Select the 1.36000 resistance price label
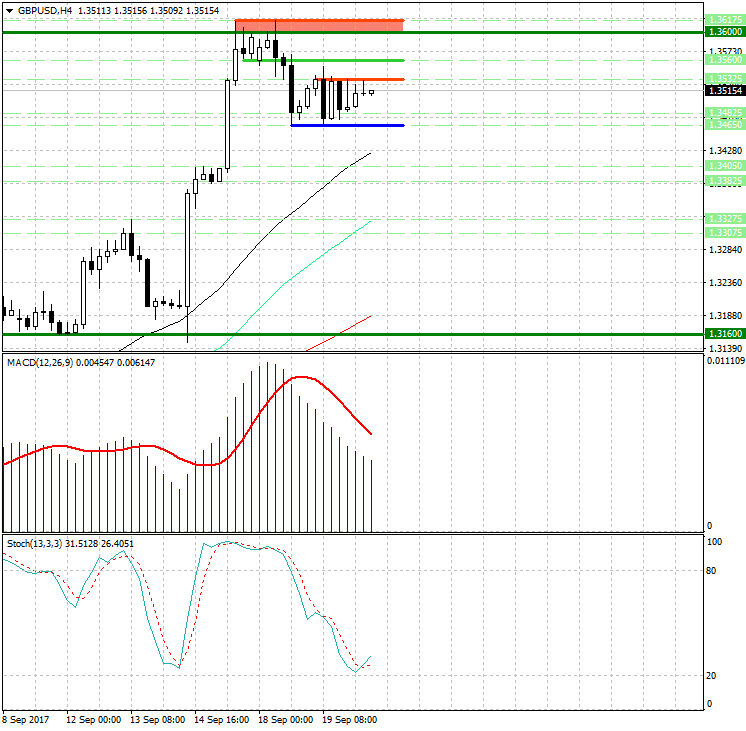The width and height of the screenshot is (746, 731). (725, 32)
